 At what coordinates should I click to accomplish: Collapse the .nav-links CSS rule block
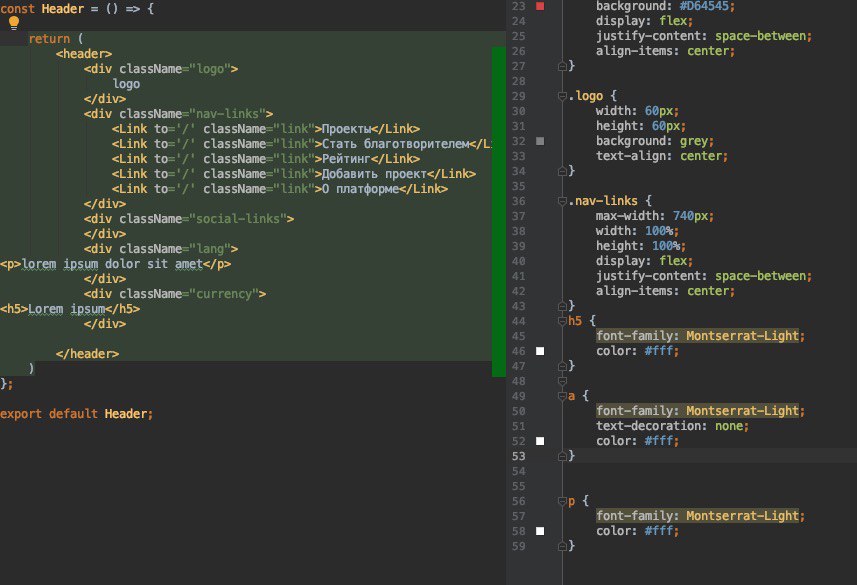pos(562,201)
